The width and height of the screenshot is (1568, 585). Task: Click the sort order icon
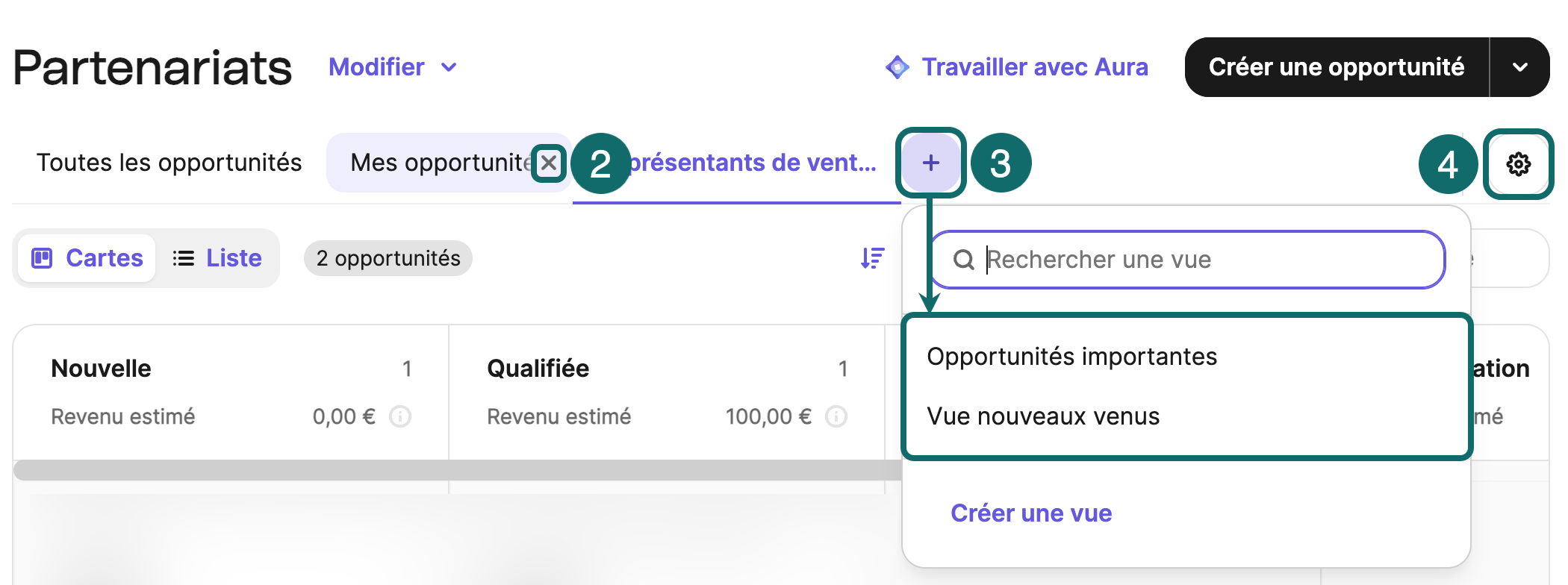click(872, 258)
